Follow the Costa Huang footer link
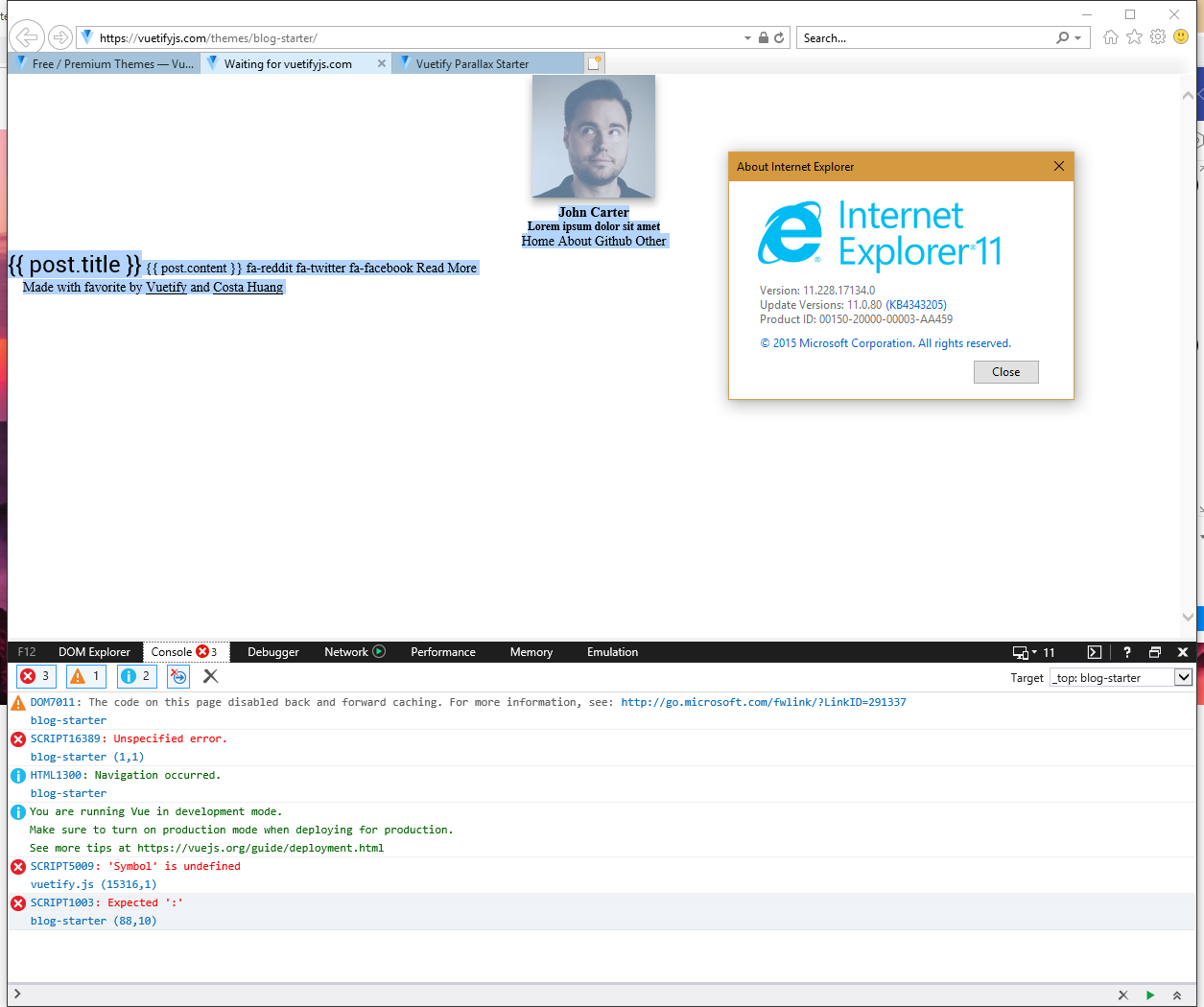The image size is (1204, 1007). (248, 287)
